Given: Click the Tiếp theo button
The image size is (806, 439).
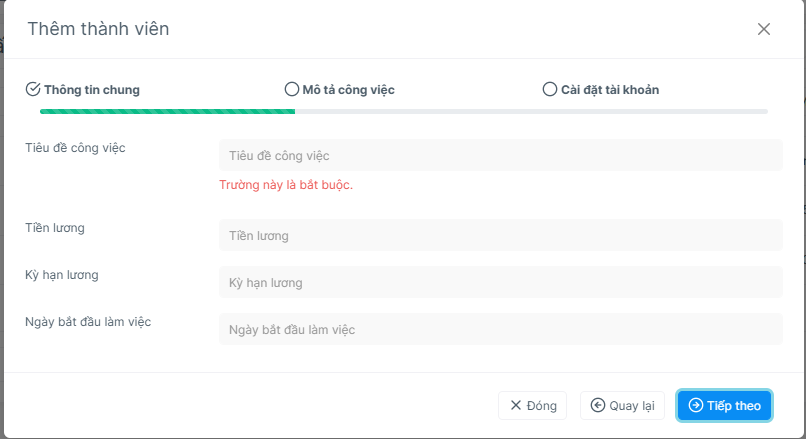Looking at the screenshot, I should tap(724, 405).
